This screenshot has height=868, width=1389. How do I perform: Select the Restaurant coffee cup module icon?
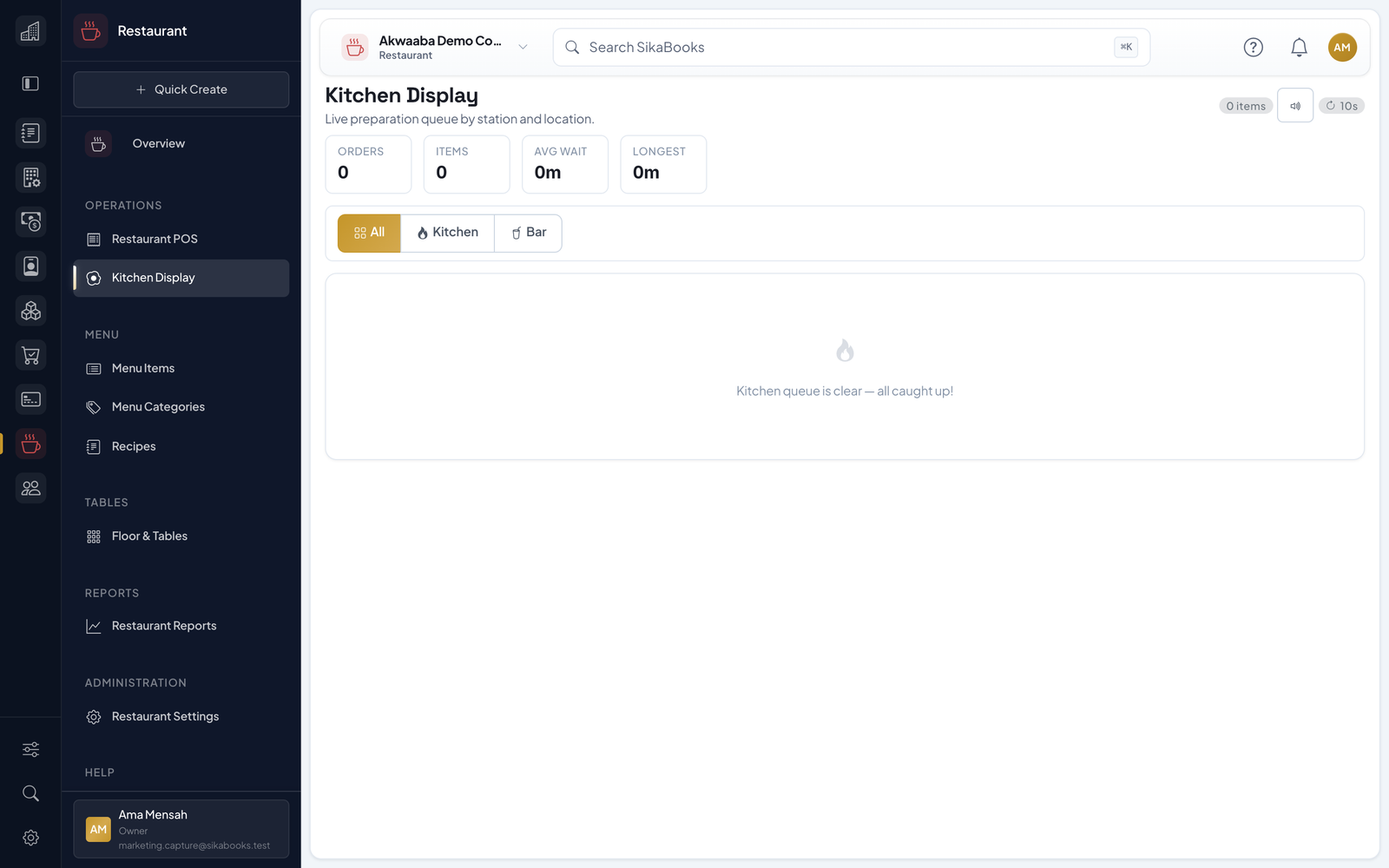[30, 444]
